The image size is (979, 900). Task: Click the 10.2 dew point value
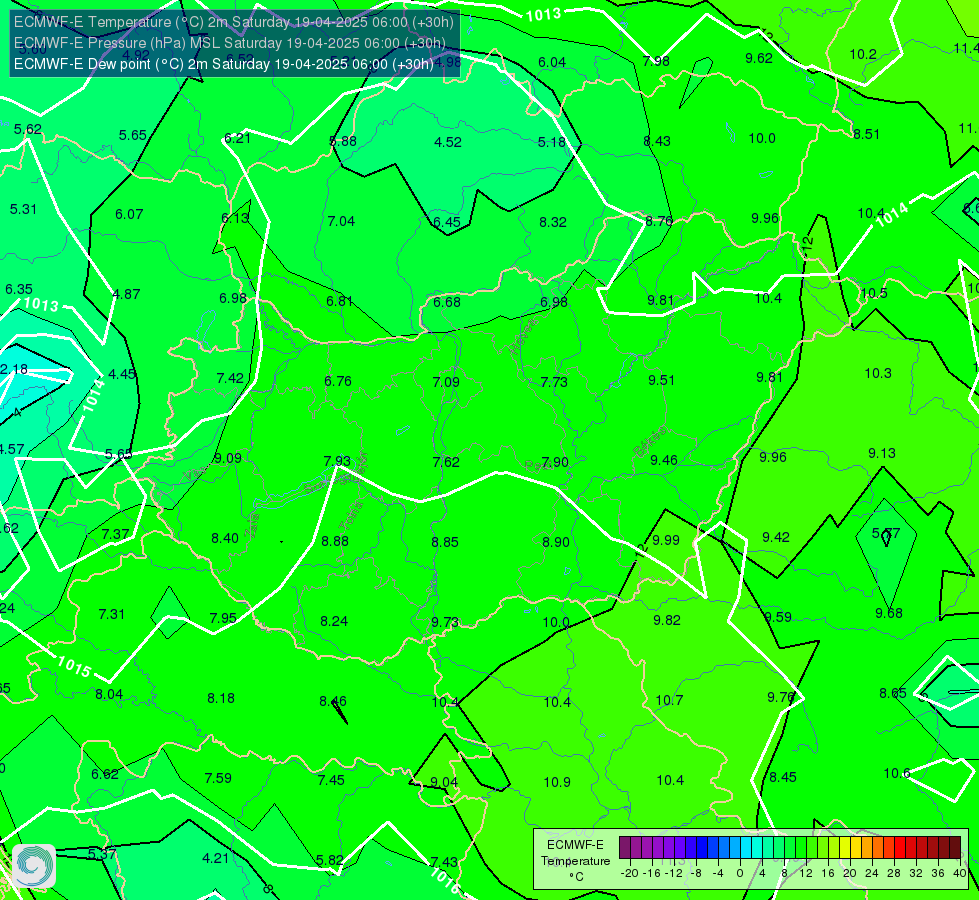coord(863,54)
